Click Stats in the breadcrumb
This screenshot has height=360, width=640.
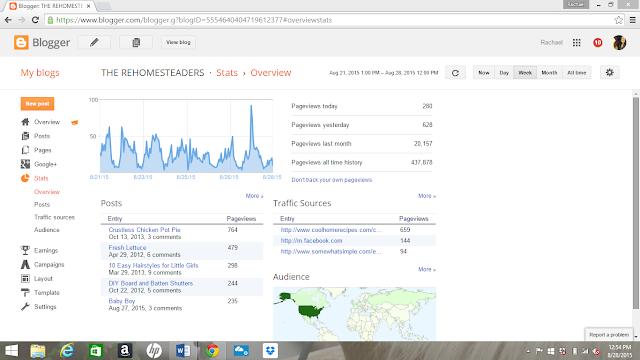click(x=227, y=73)
